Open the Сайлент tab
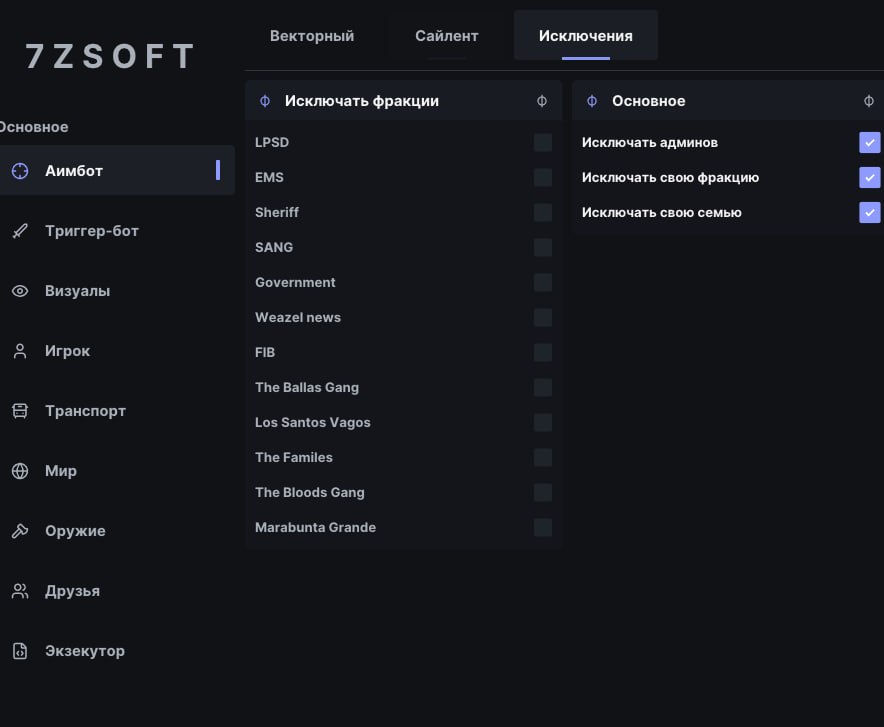 (x=447, y=36)
